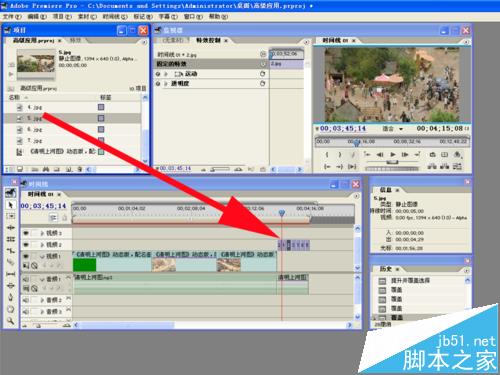Open the monitor zoom level dropdown (适合)
This screenshot has height=375, width=500.
pos(401,129)
